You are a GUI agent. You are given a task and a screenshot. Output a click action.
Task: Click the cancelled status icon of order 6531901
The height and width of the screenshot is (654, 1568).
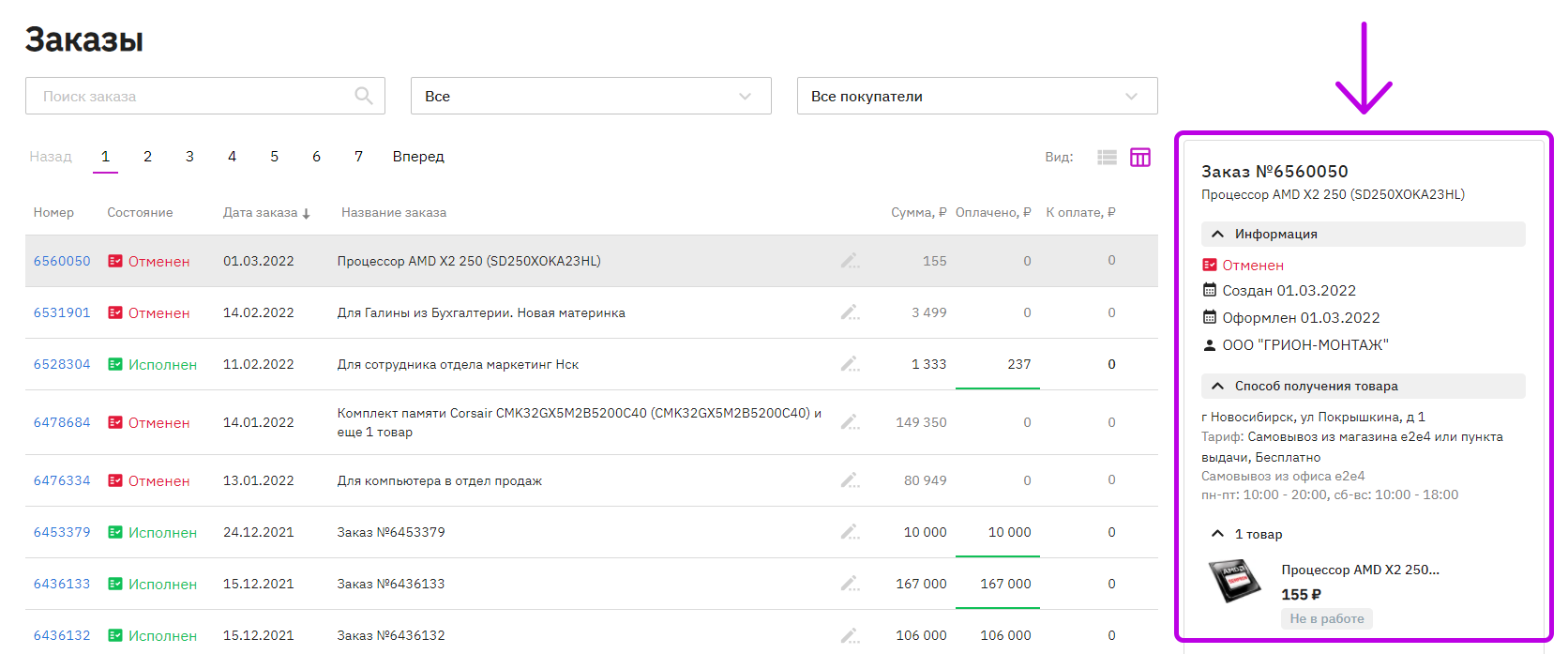115,312
